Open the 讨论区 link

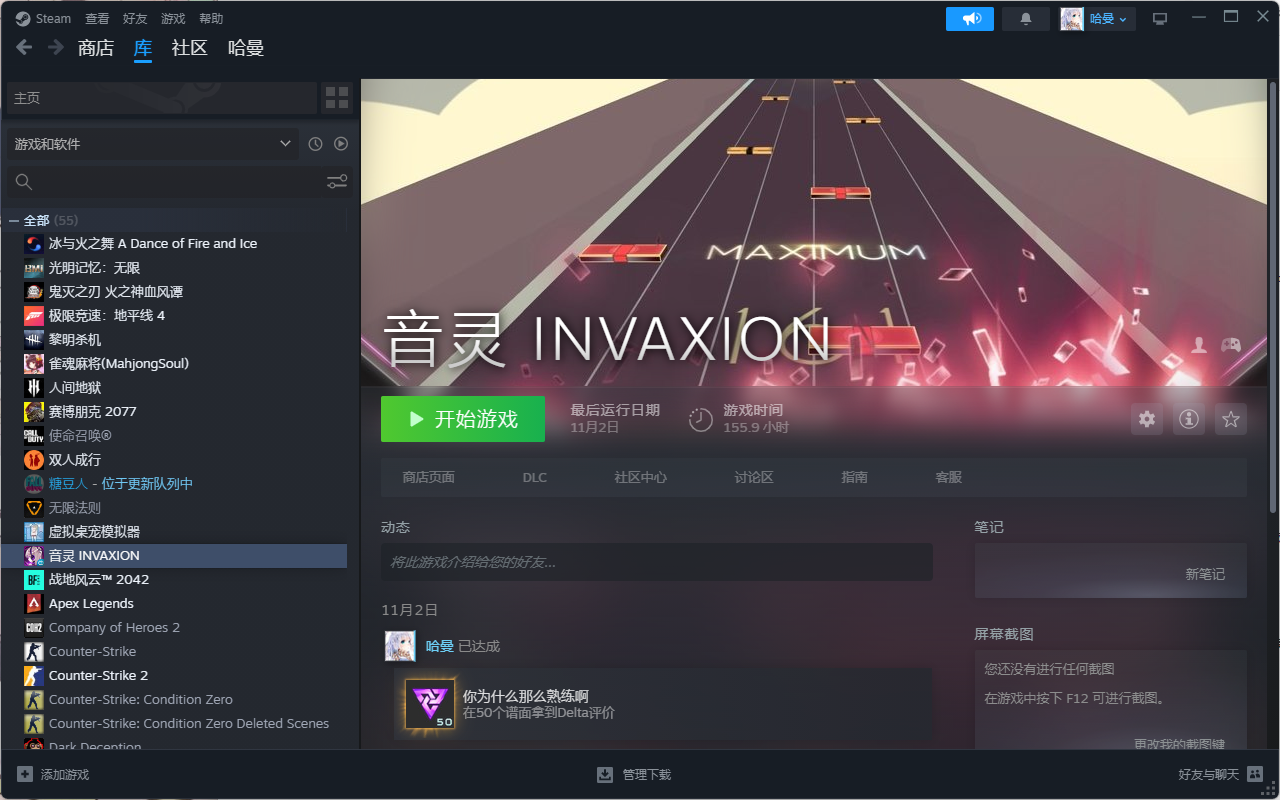pyautogui.click(x=754, y=478)
